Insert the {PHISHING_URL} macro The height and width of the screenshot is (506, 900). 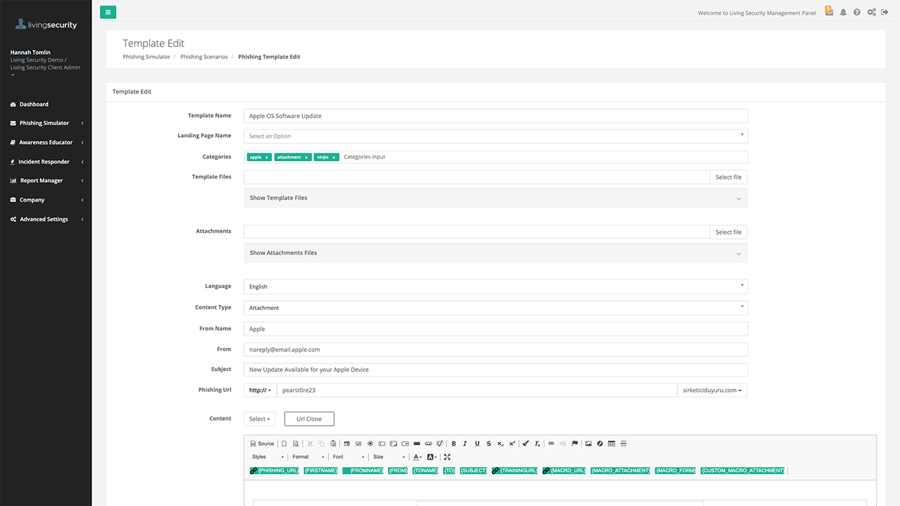274,470
